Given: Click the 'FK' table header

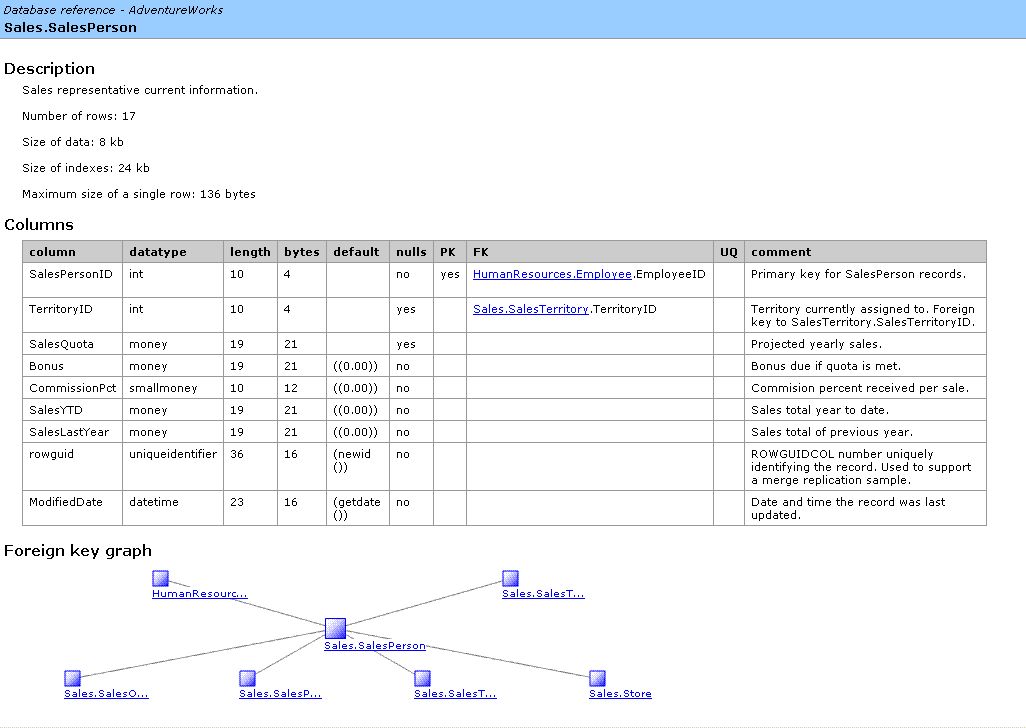Looking at the screenshot, I should point(590,252).
